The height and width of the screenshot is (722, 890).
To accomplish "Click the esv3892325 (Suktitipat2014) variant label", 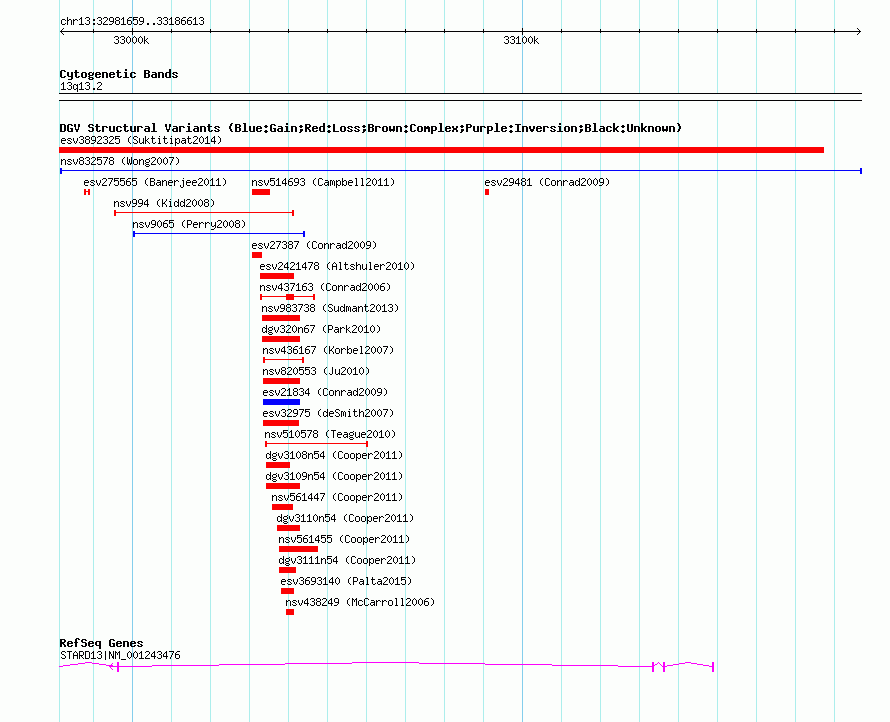I will (141, 140).
